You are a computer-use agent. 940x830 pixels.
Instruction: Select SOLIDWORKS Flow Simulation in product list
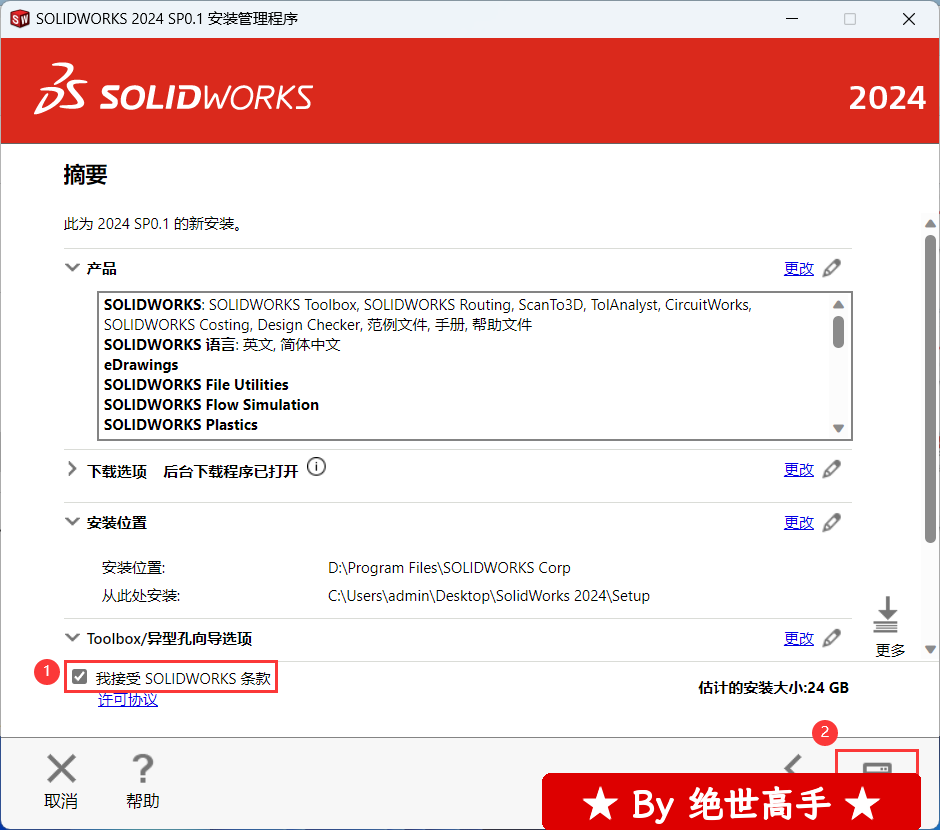(x=211, y=405)
